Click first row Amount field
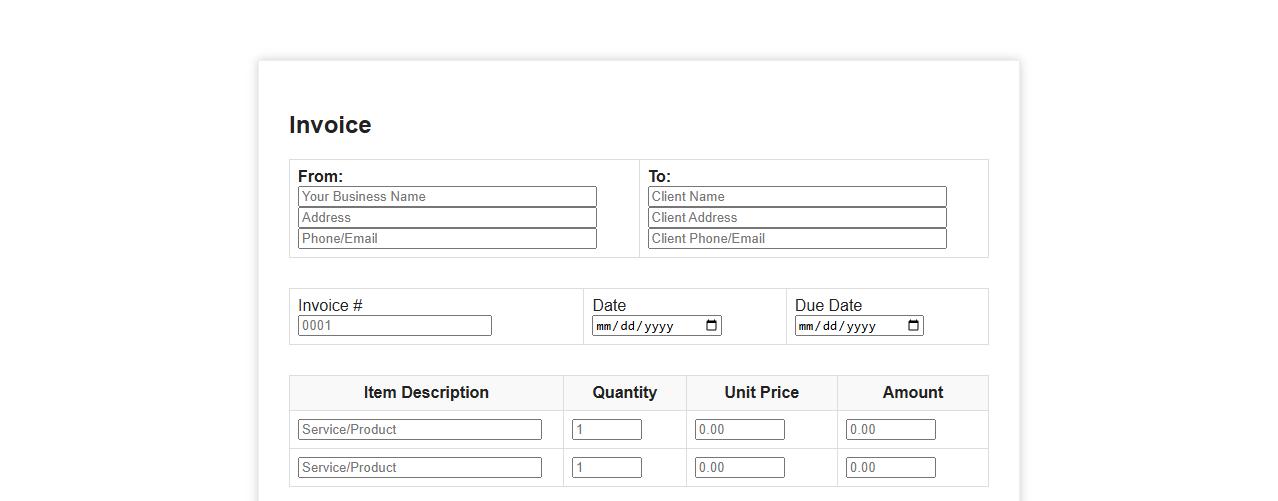 pyautogui.click(x=891, y=429)
